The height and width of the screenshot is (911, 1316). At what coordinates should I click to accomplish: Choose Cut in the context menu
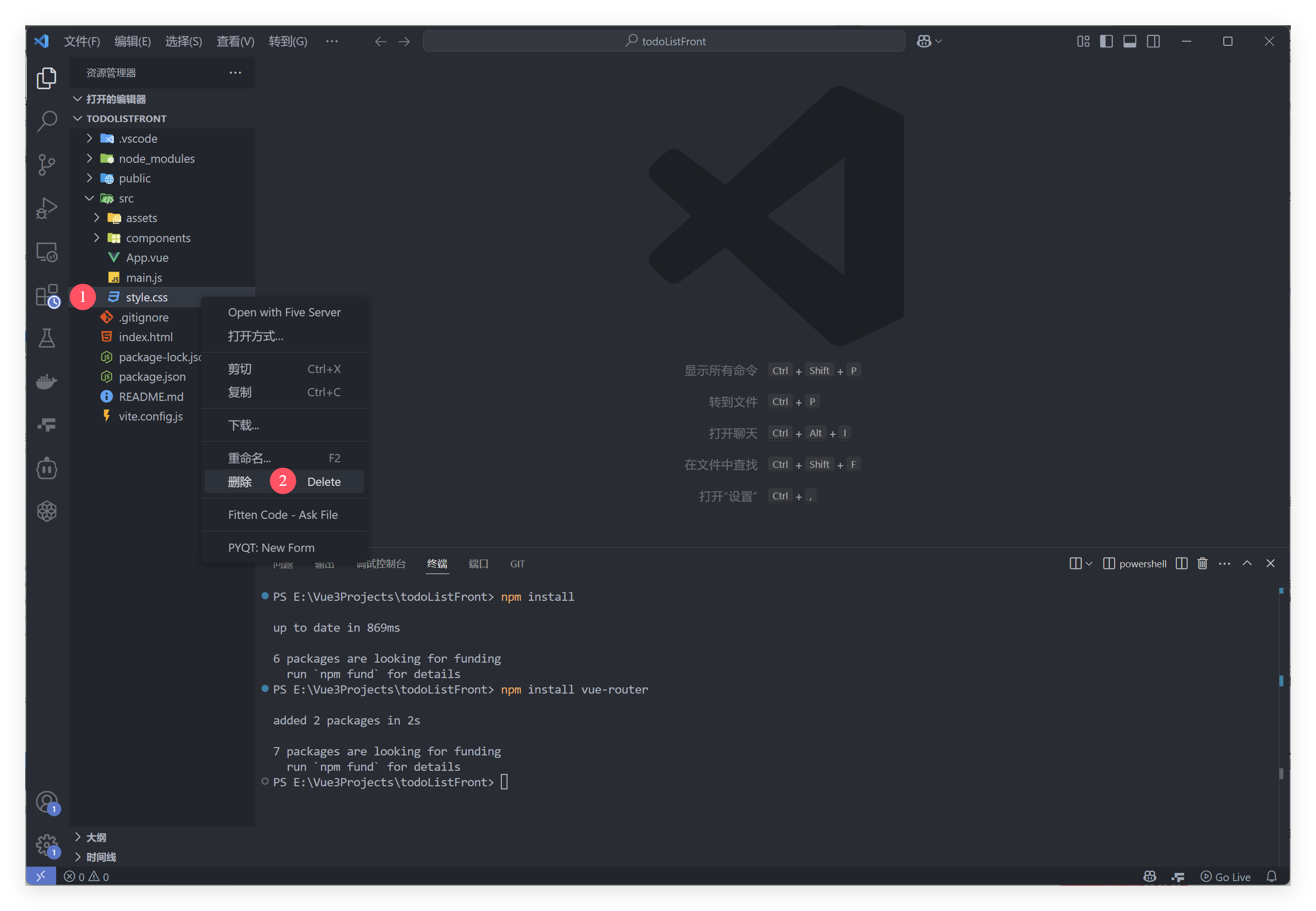[x=284, y=369]
